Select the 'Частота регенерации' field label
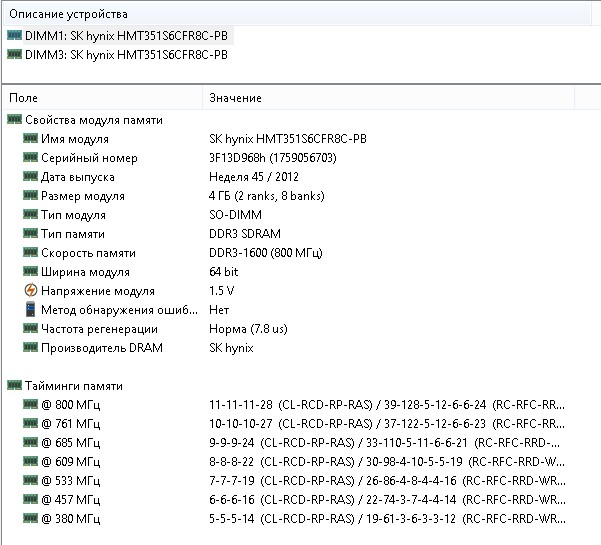 [x=99, y=329]
